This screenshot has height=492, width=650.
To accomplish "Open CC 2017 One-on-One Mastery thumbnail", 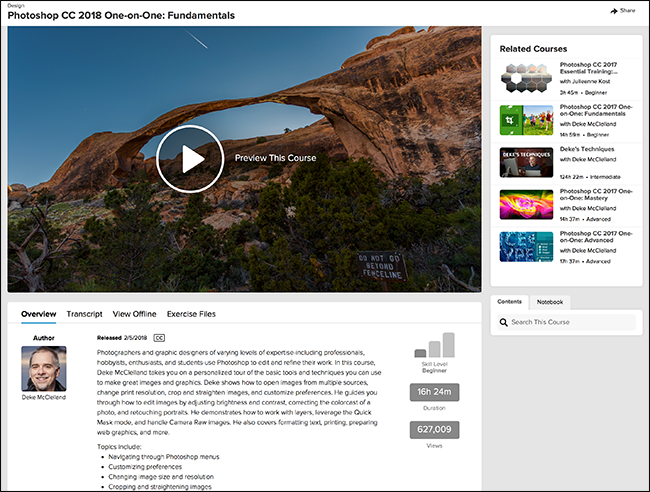I will (x=526, y=204).
